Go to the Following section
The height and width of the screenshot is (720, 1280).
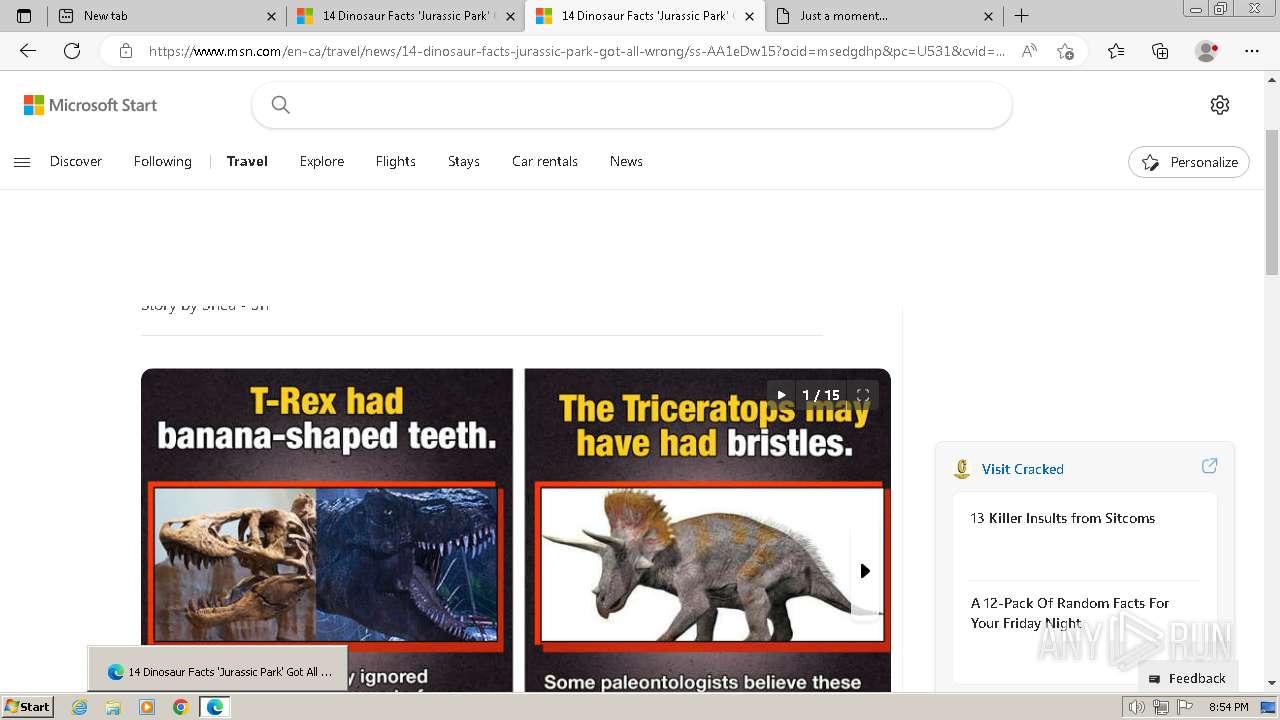[x=163, y=161]
